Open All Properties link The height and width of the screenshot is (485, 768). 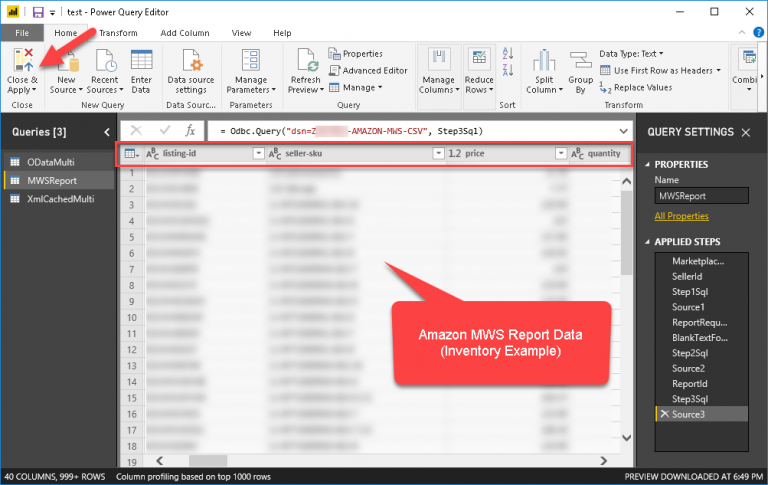(x=681, y=216)
